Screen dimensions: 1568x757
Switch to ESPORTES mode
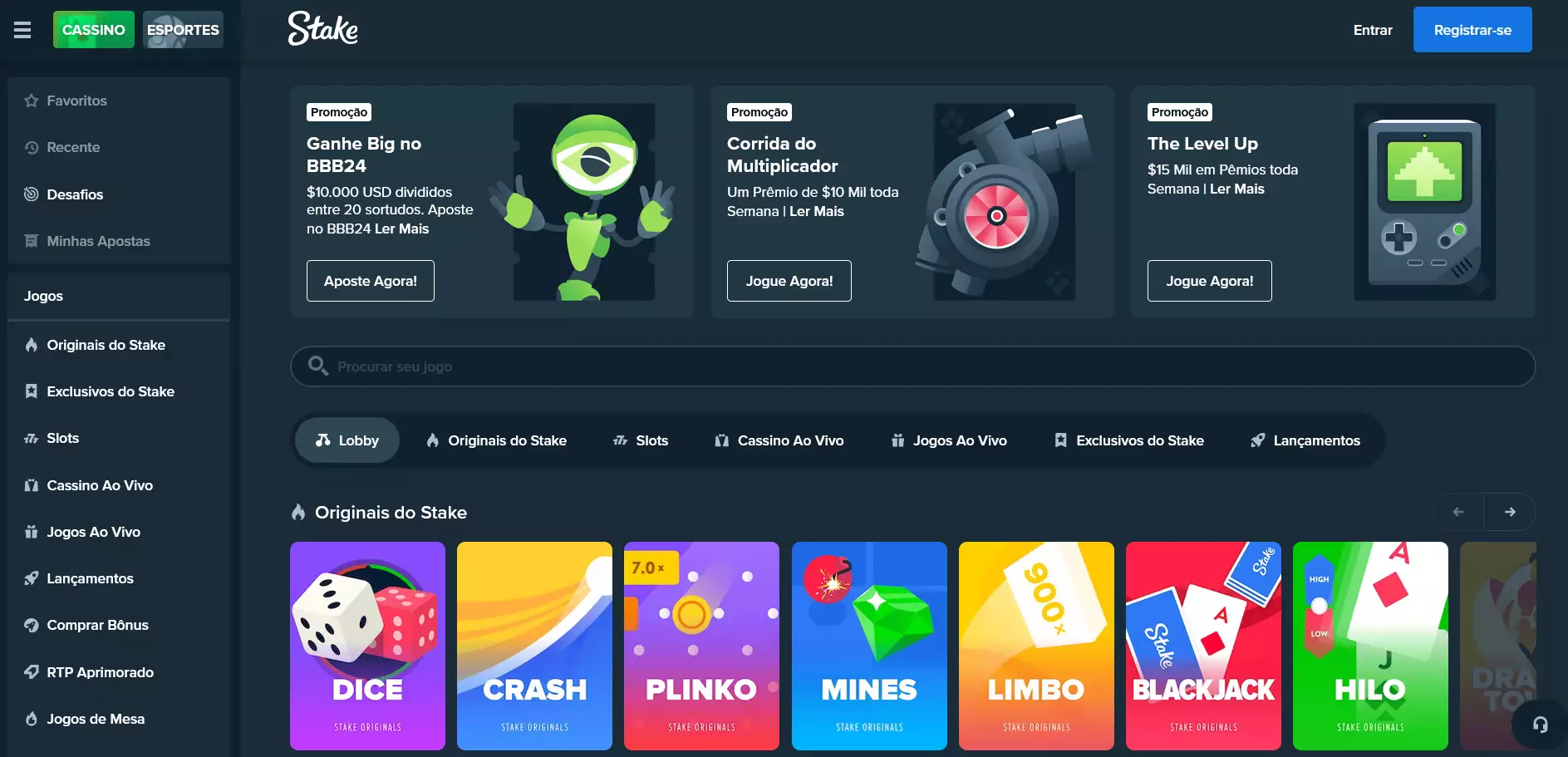click(x=183, y=30)
